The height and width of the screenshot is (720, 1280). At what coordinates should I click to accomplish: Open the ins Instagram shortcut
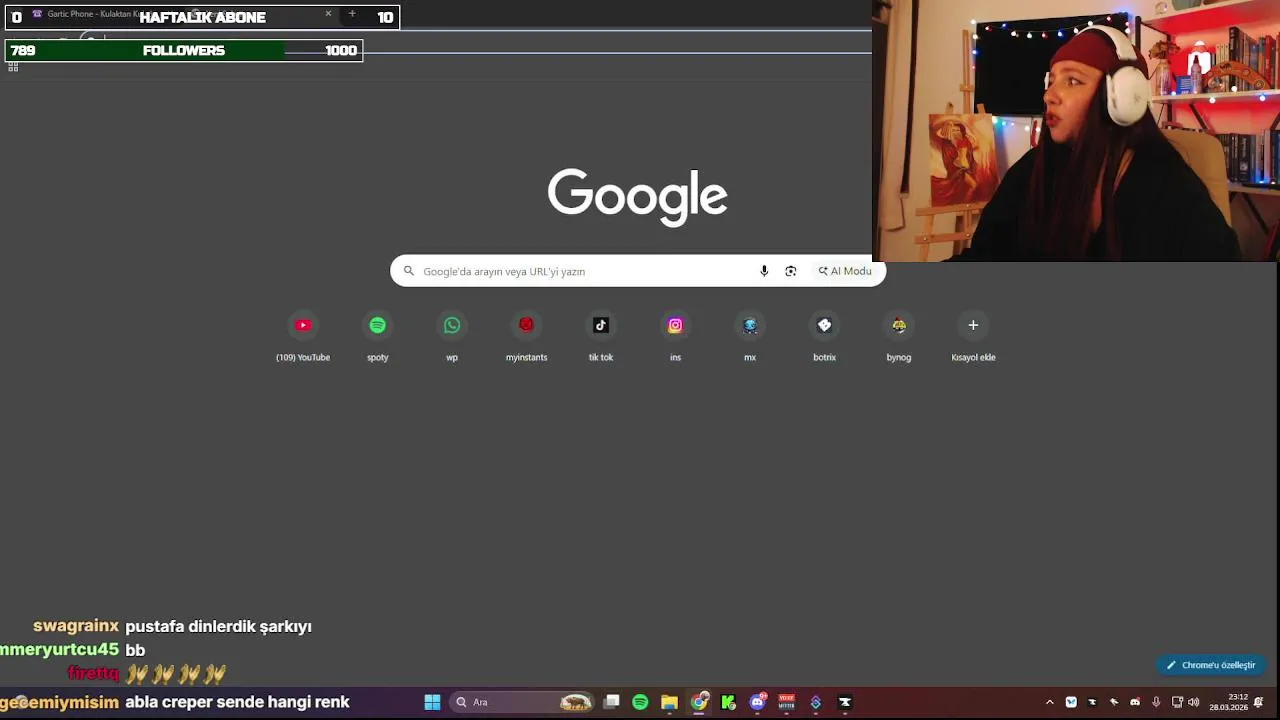[x=675, y=336]
